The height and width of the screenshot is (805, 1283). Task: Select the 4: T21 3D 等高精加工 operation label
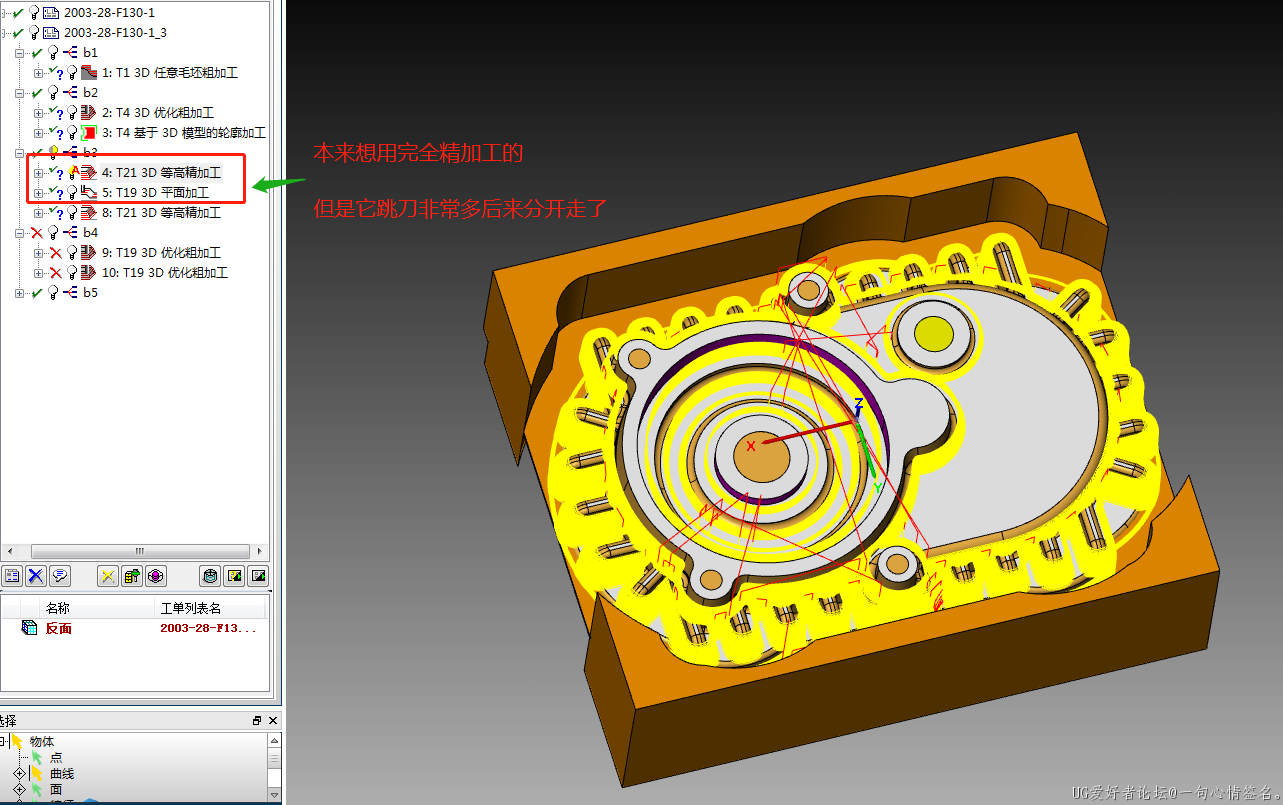coord(161,173)
